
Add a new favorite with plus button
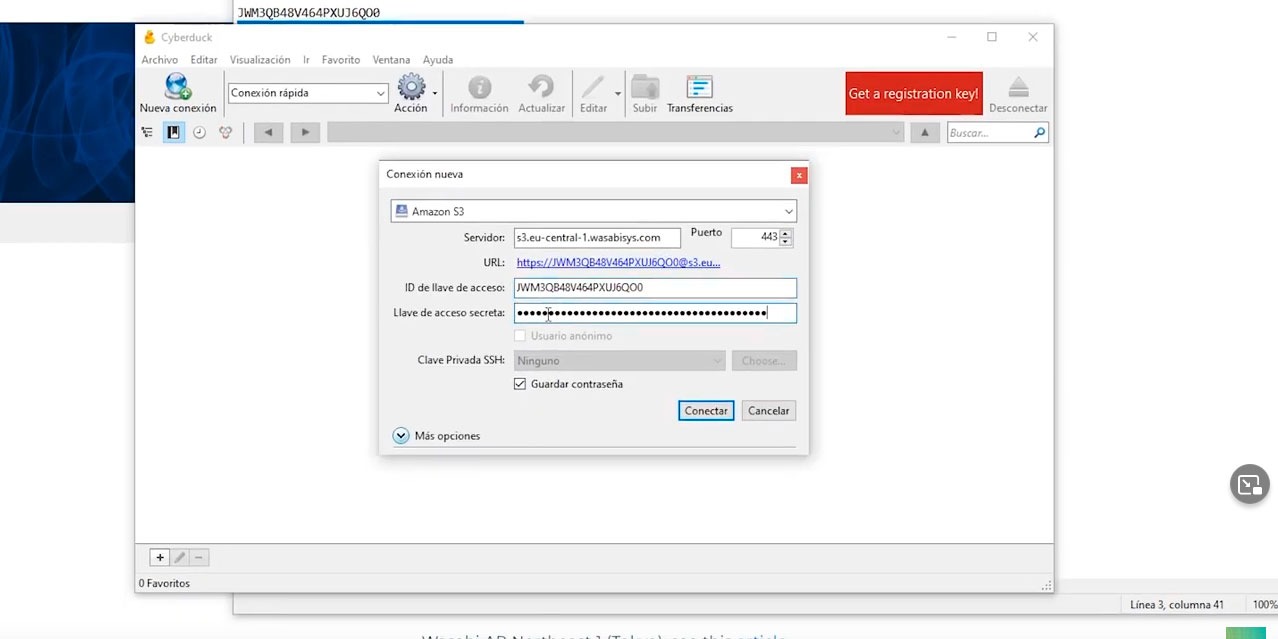(x=159, y=558)
